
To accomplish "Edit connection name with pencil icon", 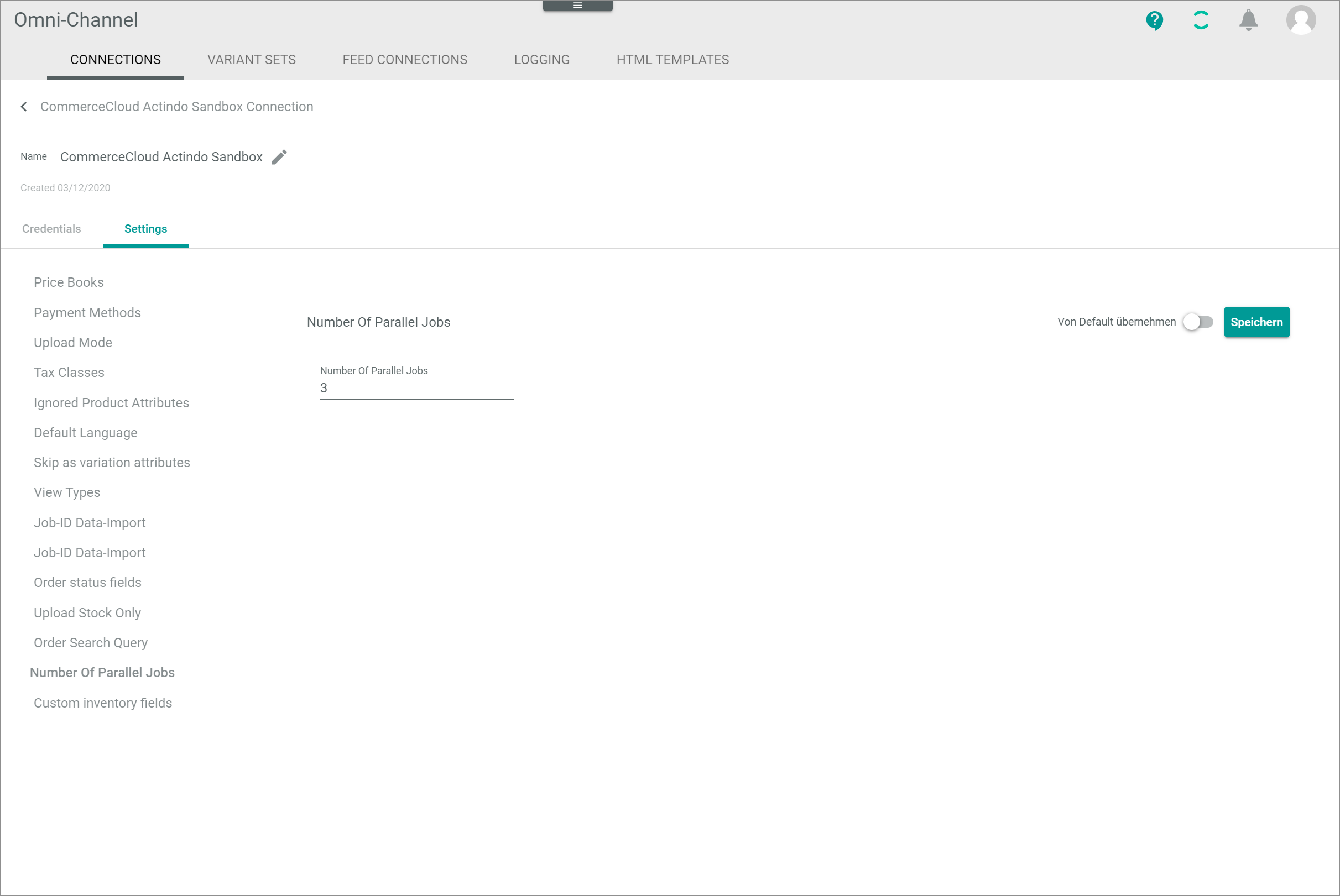I will tap(279, 156).
